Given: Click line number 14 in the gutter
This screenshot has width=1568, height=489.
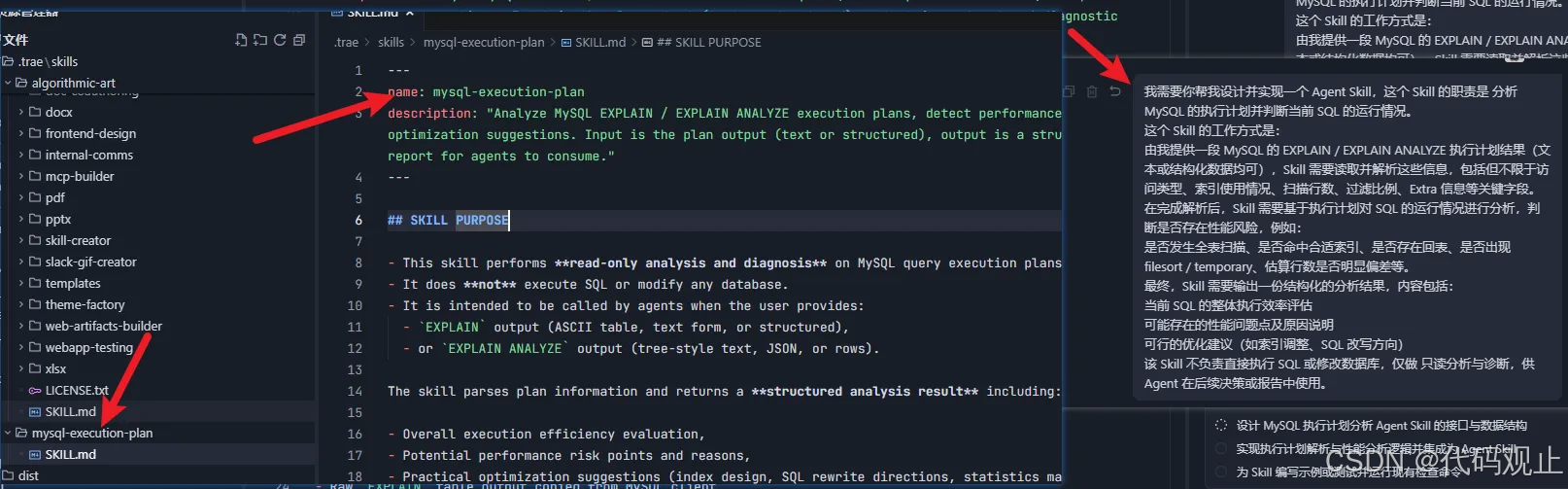Looking at the screenshot, I should point(355,391).
